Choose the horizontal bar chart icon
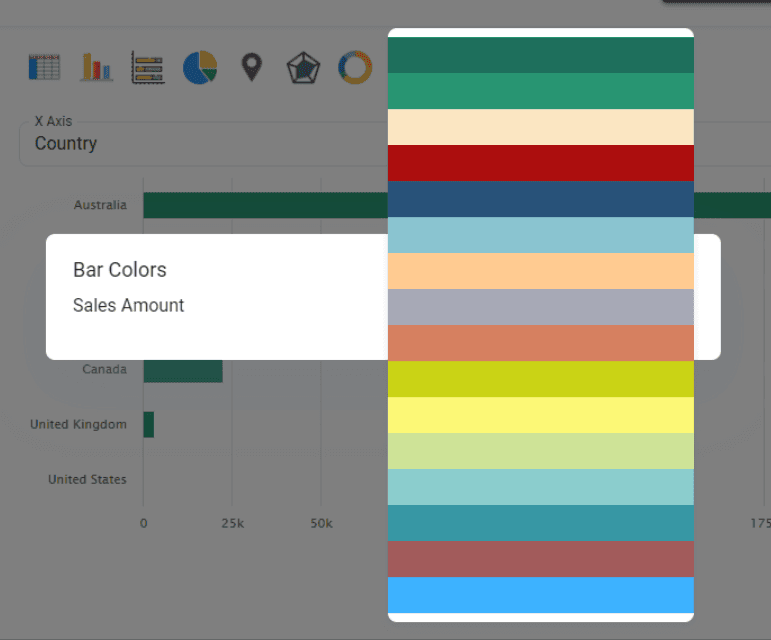This screenshot has width=771, height=640. [148, 67]
